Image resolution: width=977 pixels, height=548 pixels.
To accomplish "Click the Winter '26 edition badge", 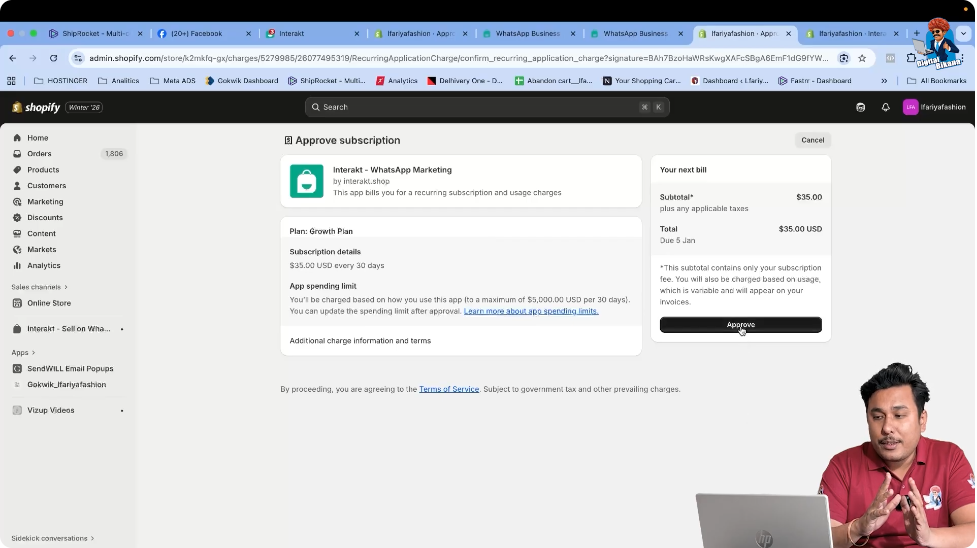I will click(84, 107).
